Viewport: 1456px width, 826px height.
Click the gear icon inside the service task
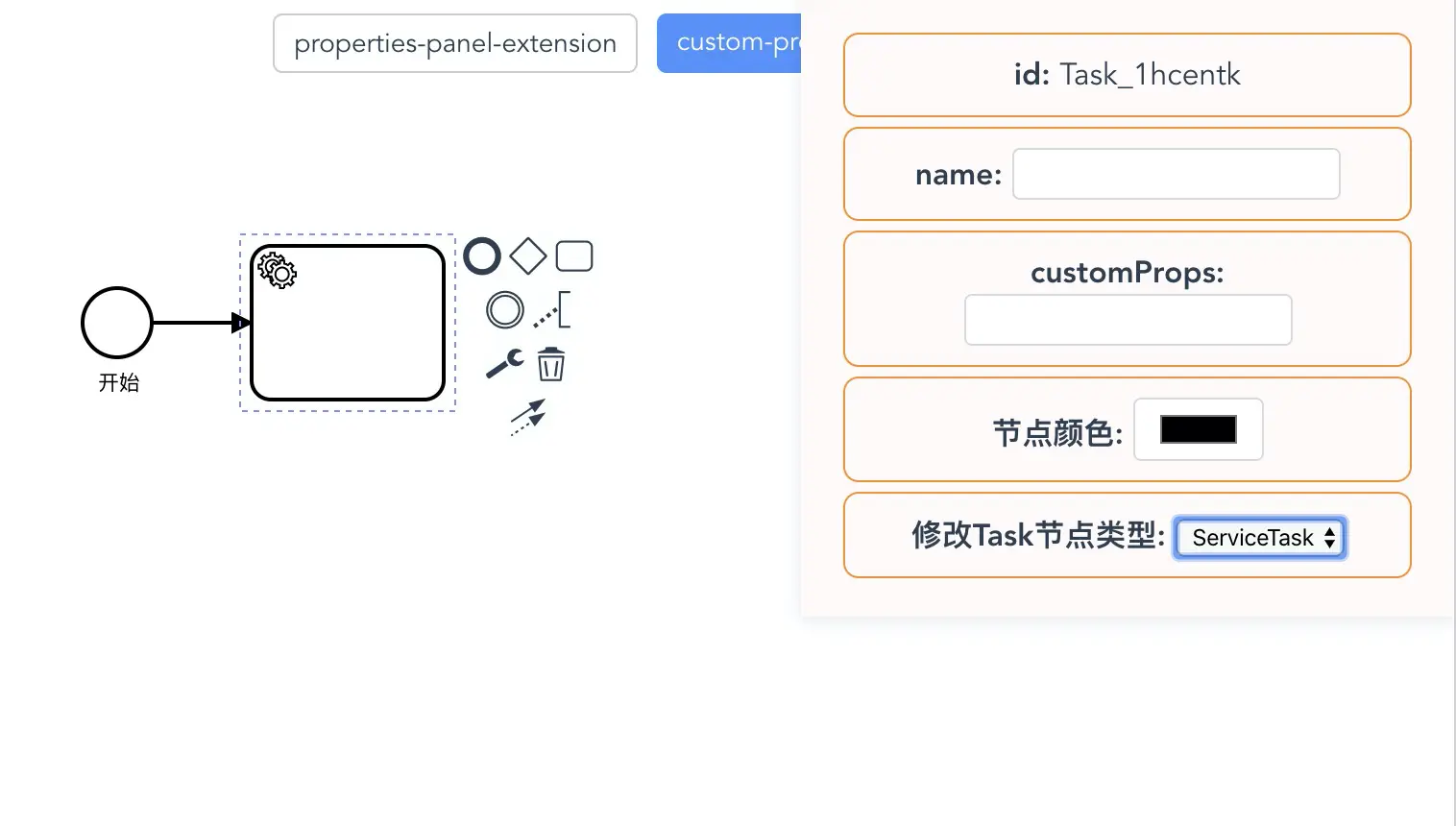(x=278, y=271)
